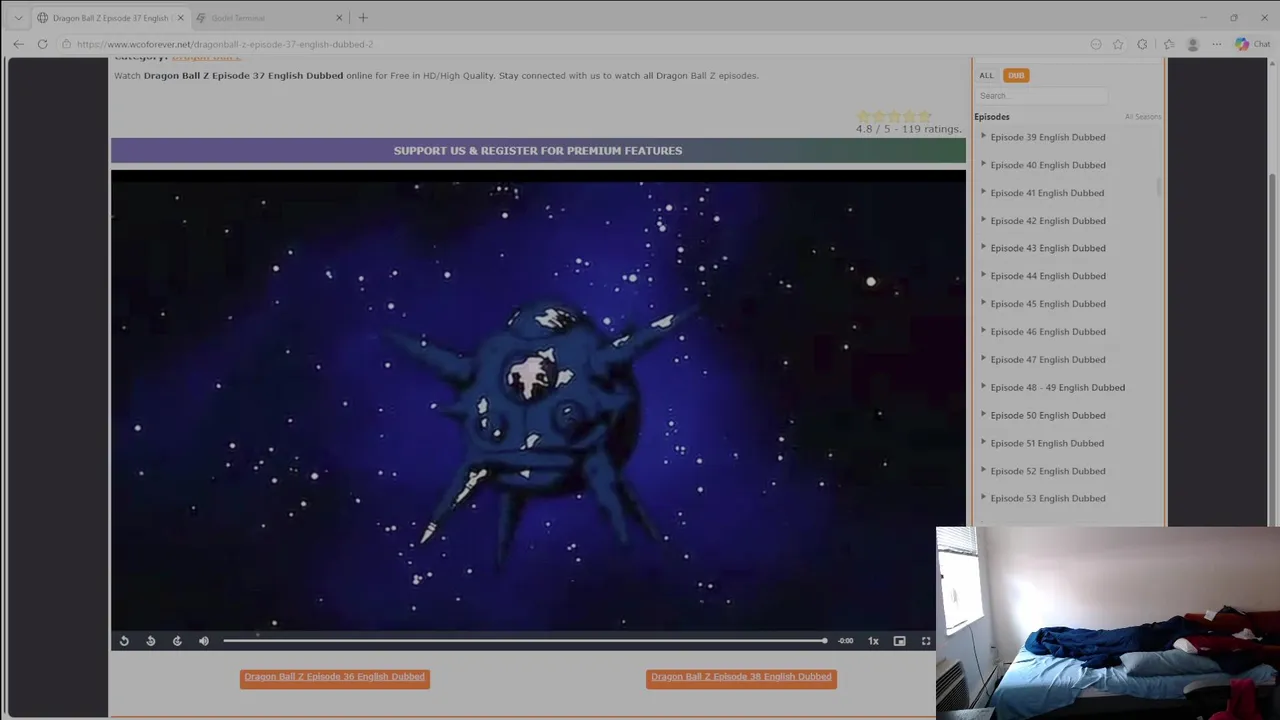Screen dimensions: 1280x720
Task: Open the browser tab search dropdown
Action: click(18, 18)
